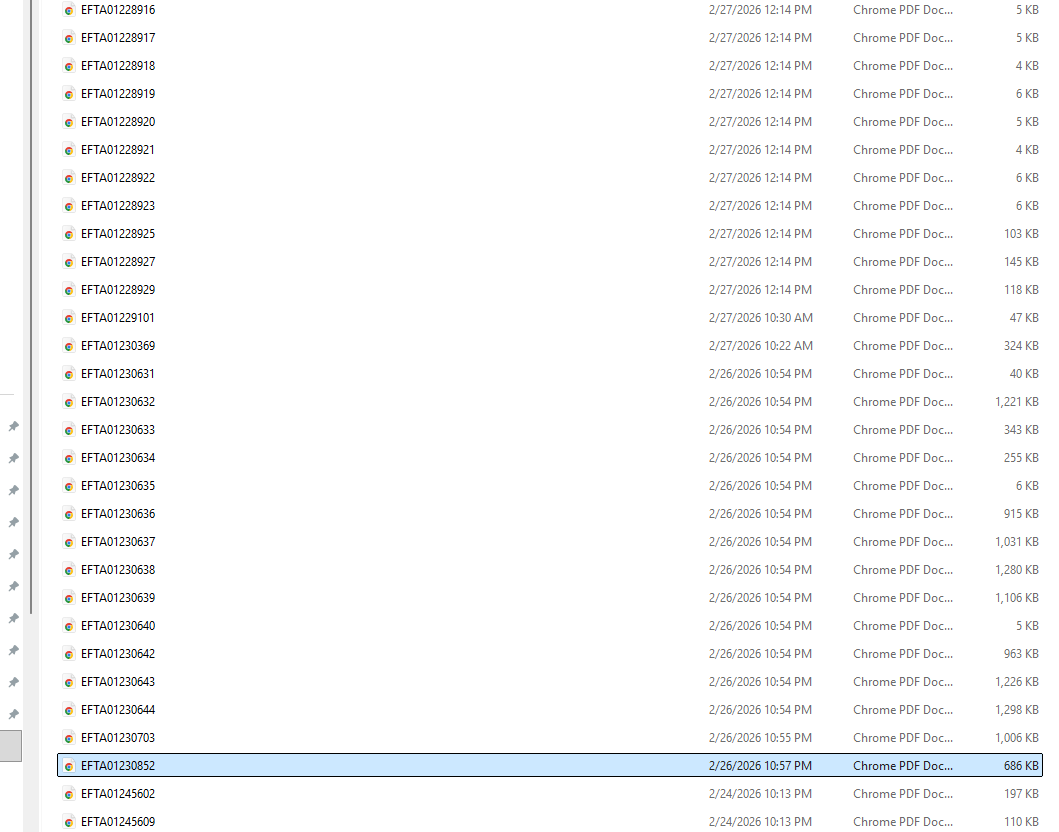Select the Chrome icon for EFTA01230632

[69, 402]
